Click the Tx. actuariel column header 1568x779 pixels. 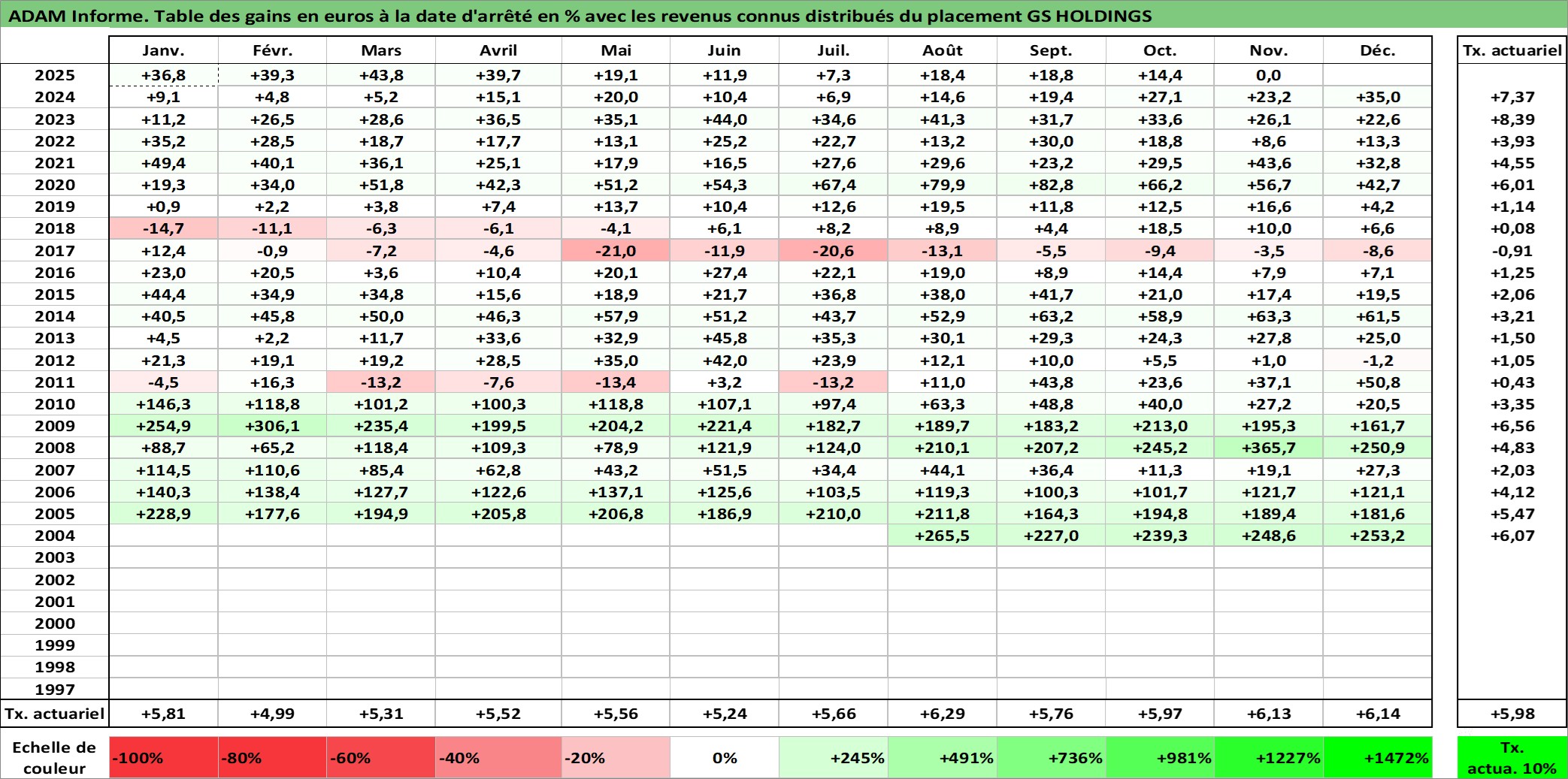[1512, 50]
